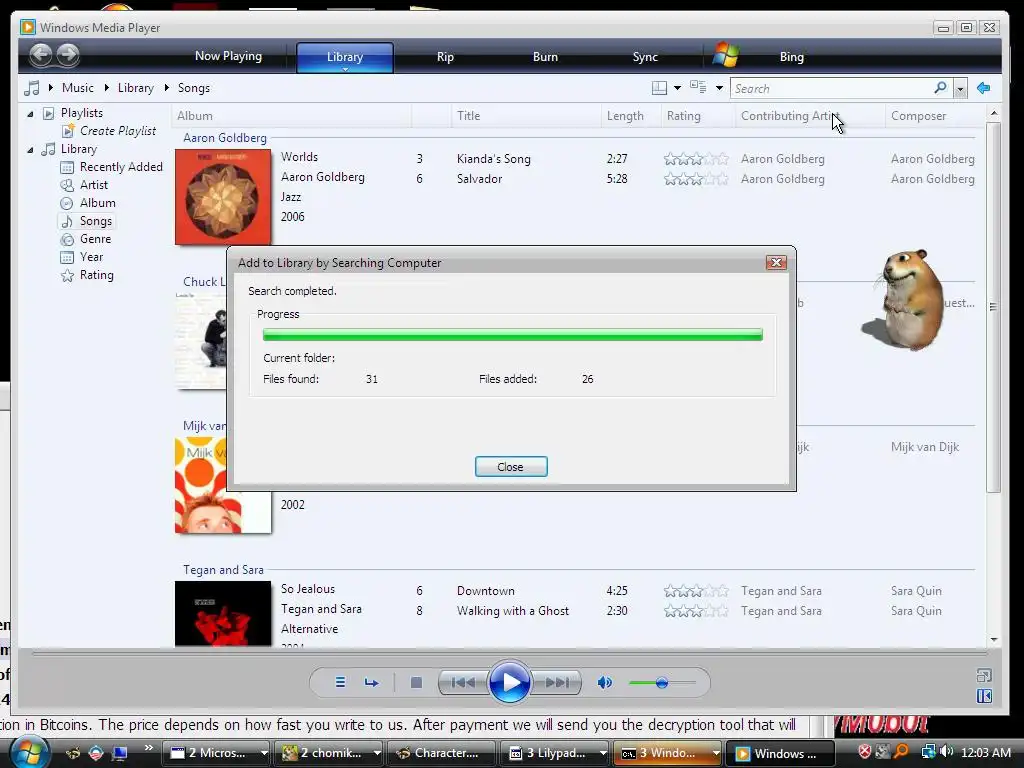Switch to the Rip tab

[x=445, y=57]
